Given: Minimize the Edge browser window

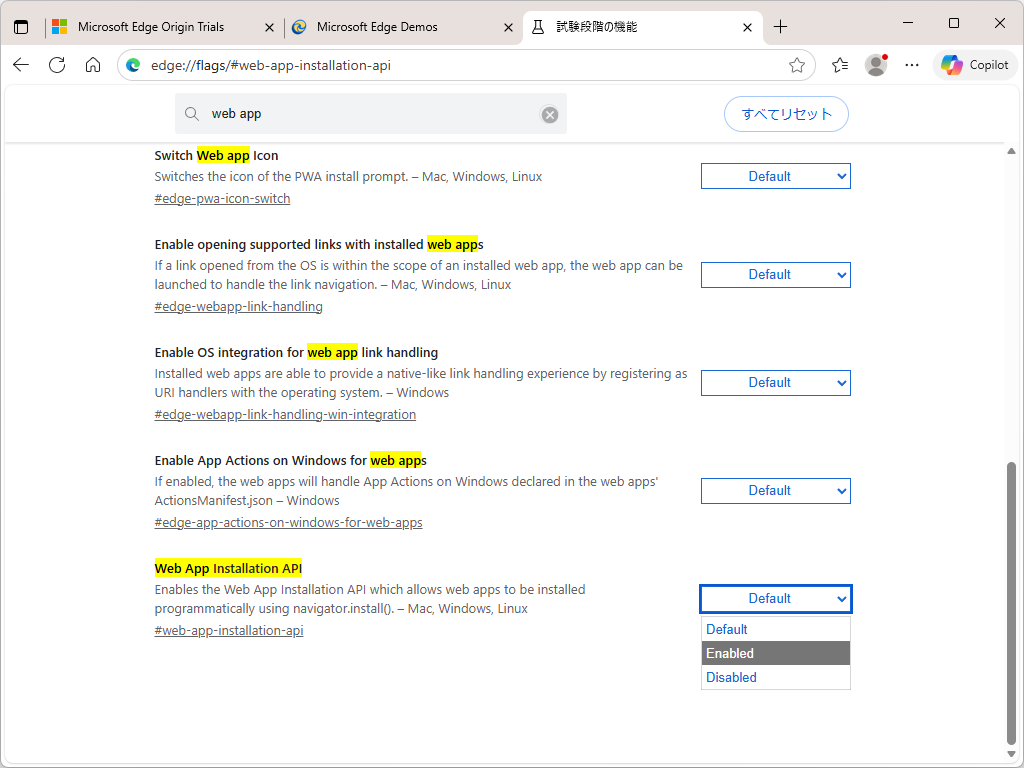Looking at the screenshot, I should (x=908, y=24).
